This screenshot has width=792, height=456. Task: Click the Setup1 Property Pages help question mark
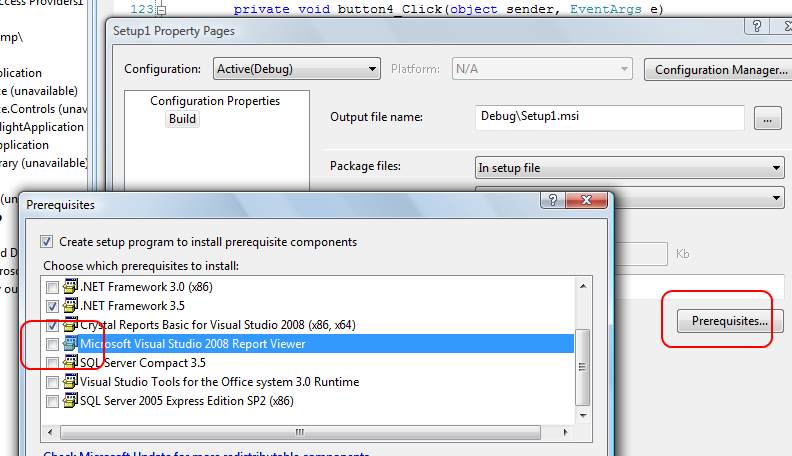pos(757,26)
